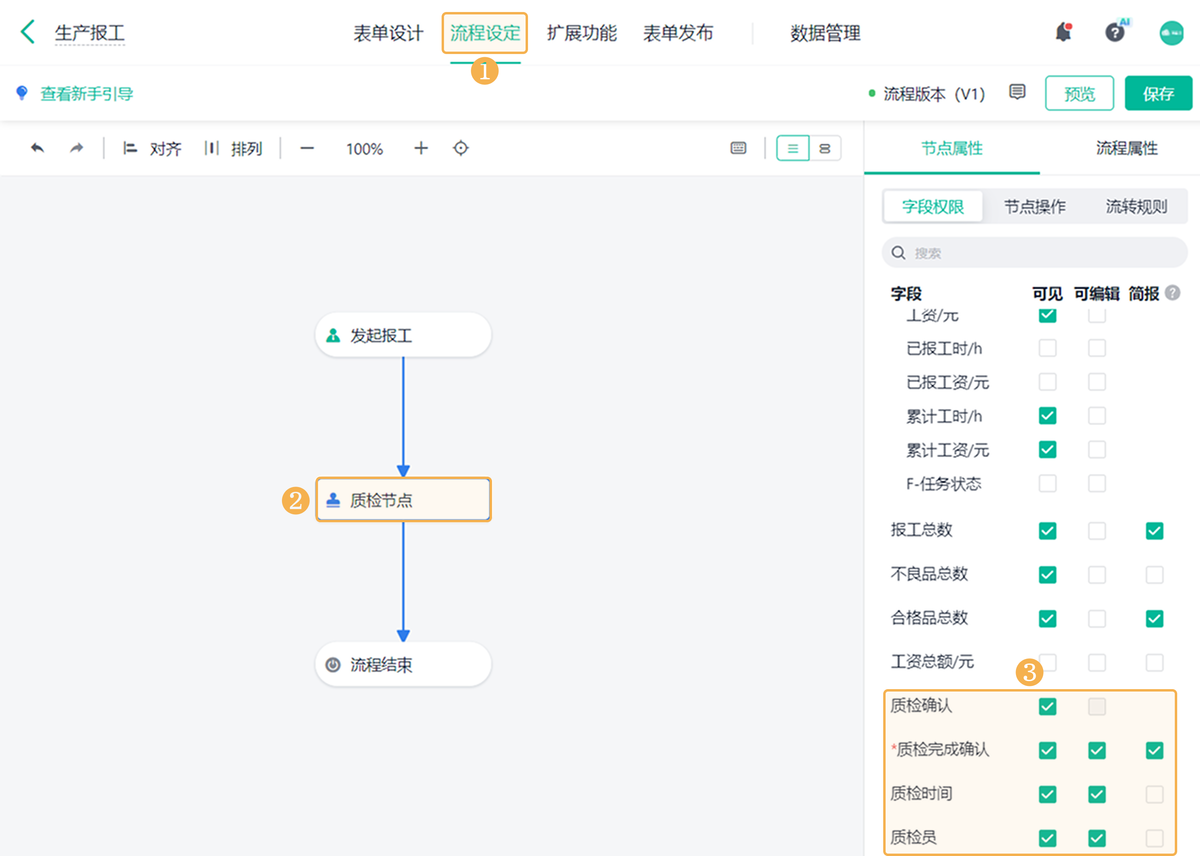The image size is (1200, 856).
Task: Click the notification bell icon
Action: 1063,32
